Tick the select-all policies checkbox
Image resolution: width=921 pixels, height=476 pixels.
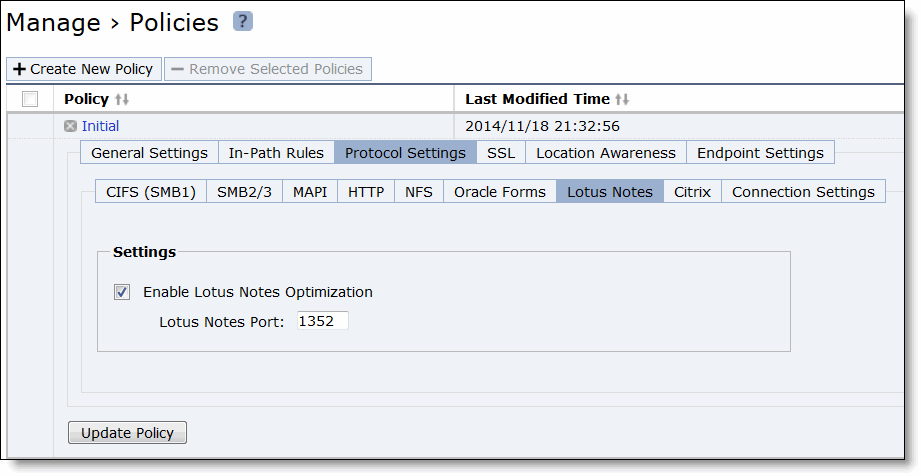tap(29, 99)
